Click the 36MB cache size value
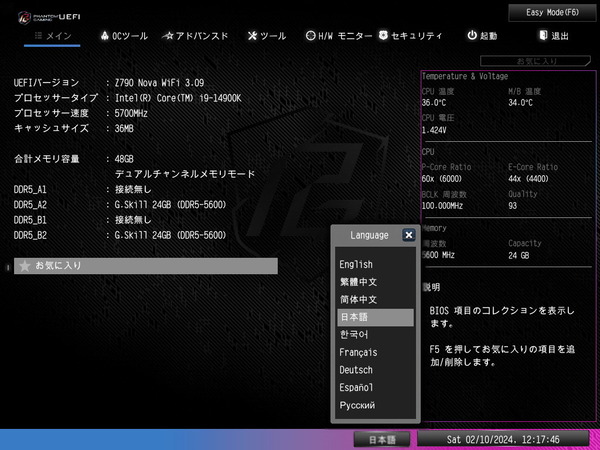The image size is (600, 450). [124, 129]
